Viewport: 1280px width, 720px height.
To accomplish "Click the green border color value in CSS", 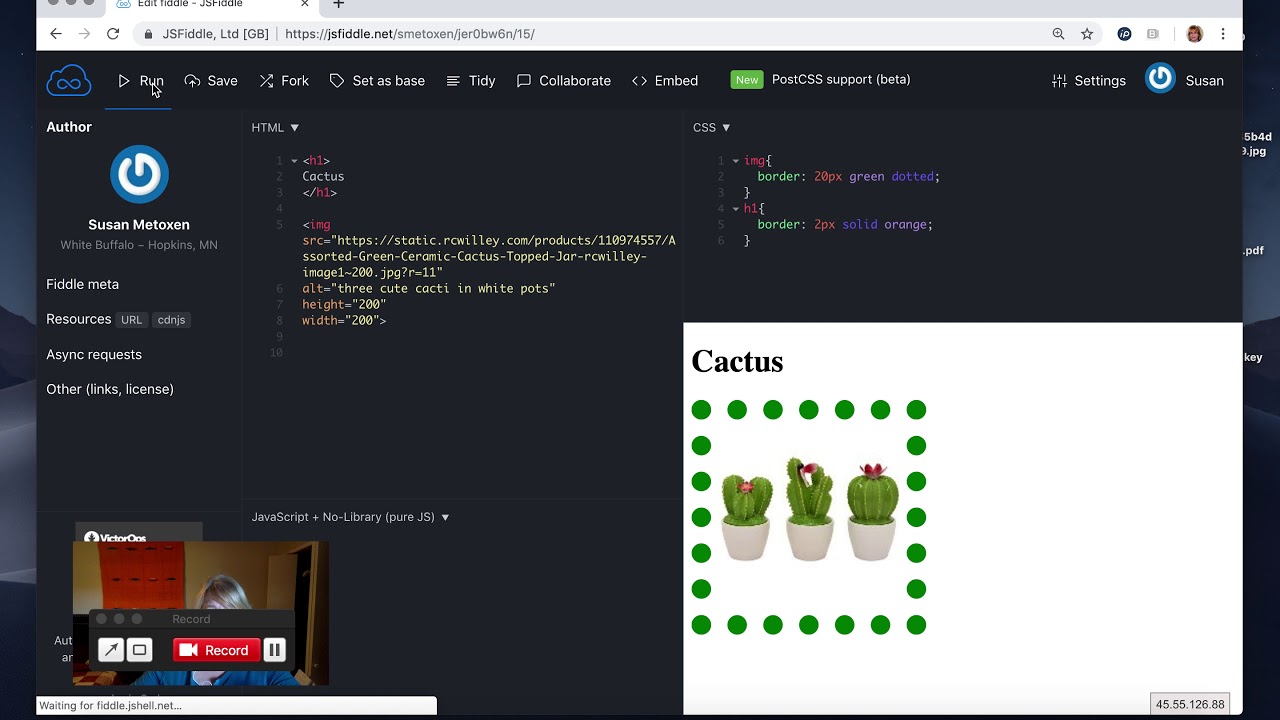I will (867, 177).
